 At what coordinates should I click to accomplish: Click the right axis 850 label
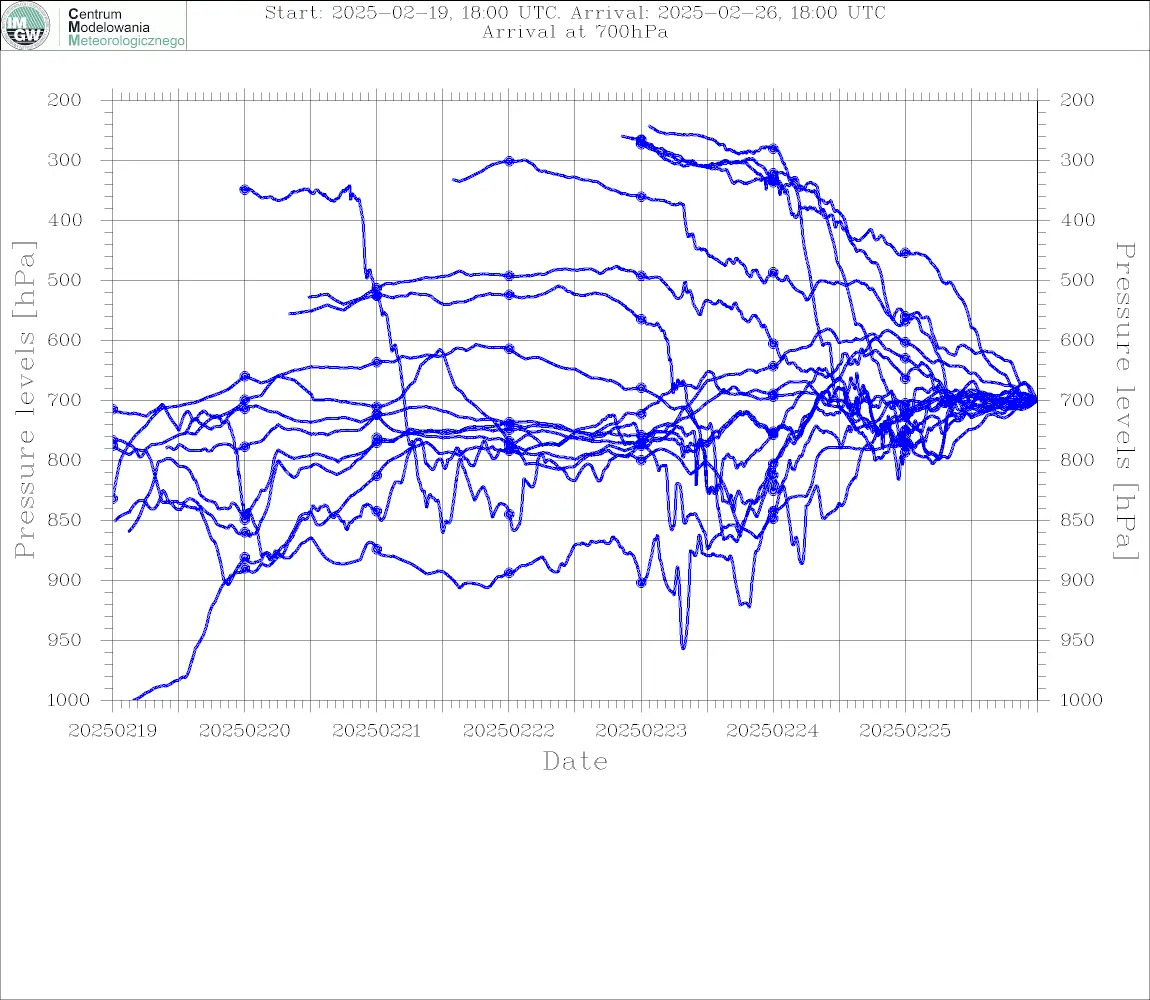[x=1077, y=520]
